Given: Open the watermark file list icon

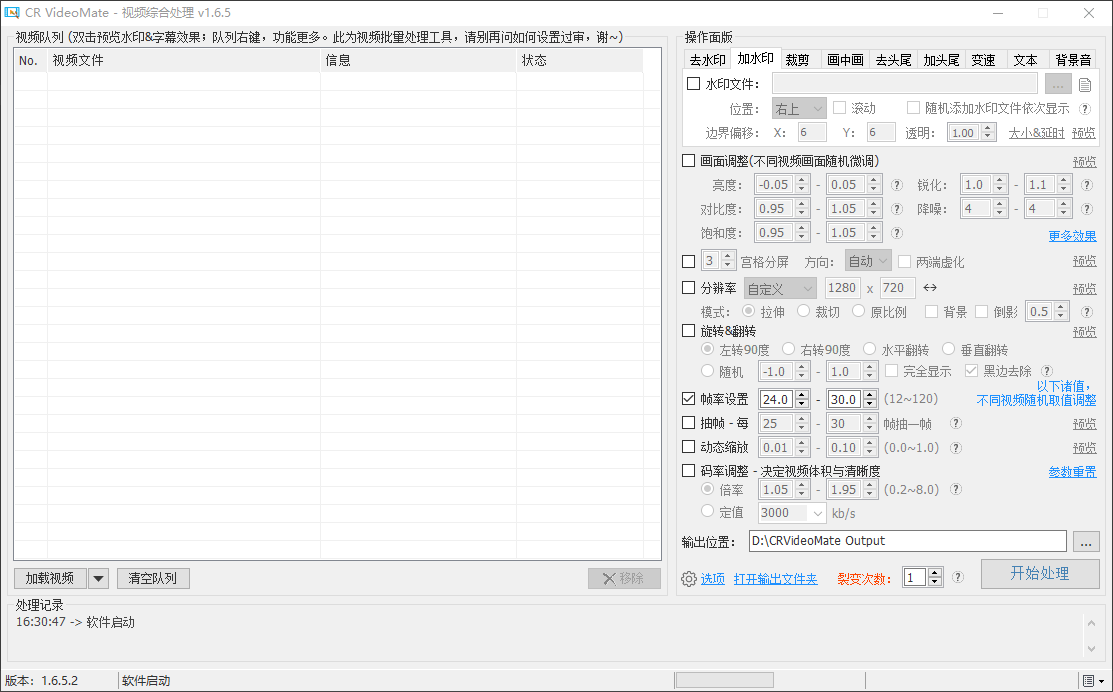Looking at the screenshot, I should click(1085, 85).
